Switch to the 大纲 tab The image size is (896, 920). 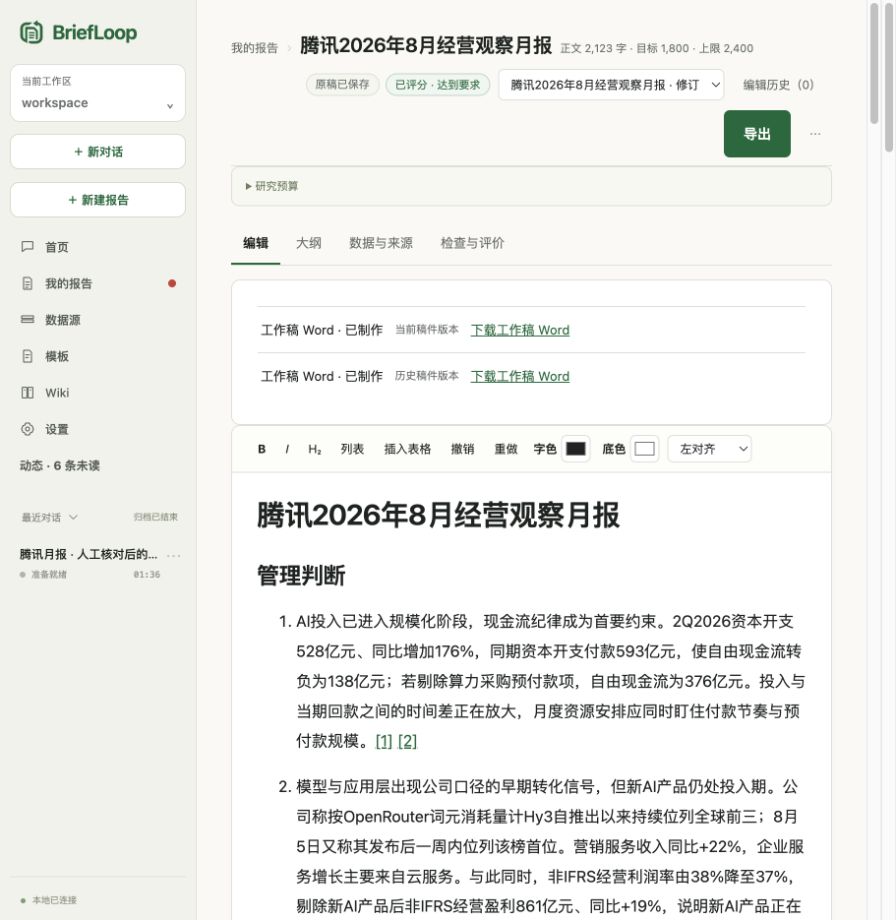pyautogui.click(x=309, y=243)
